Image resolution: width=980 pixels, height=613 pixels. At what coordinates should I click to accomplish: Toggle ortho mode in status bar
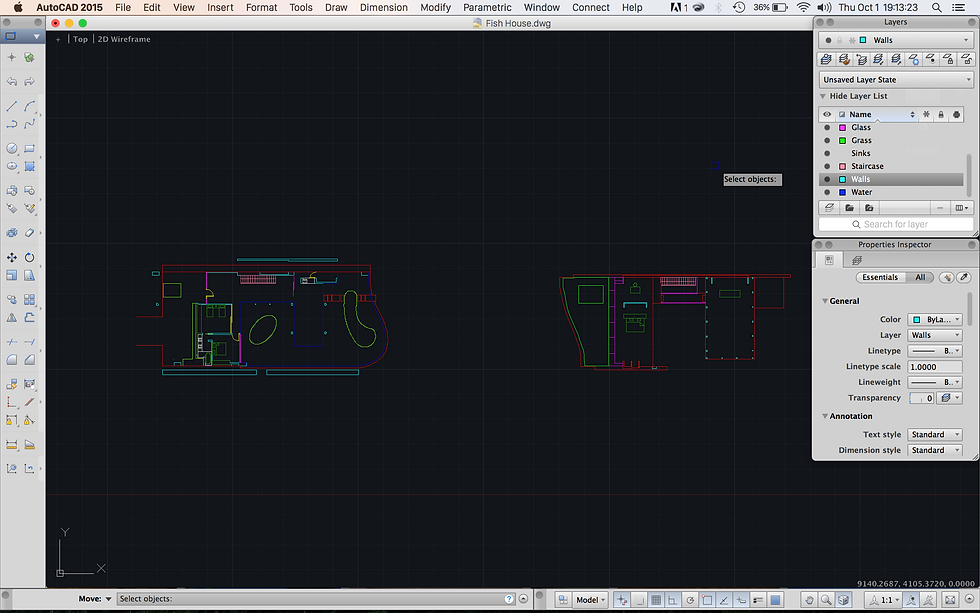click(672, 600)
